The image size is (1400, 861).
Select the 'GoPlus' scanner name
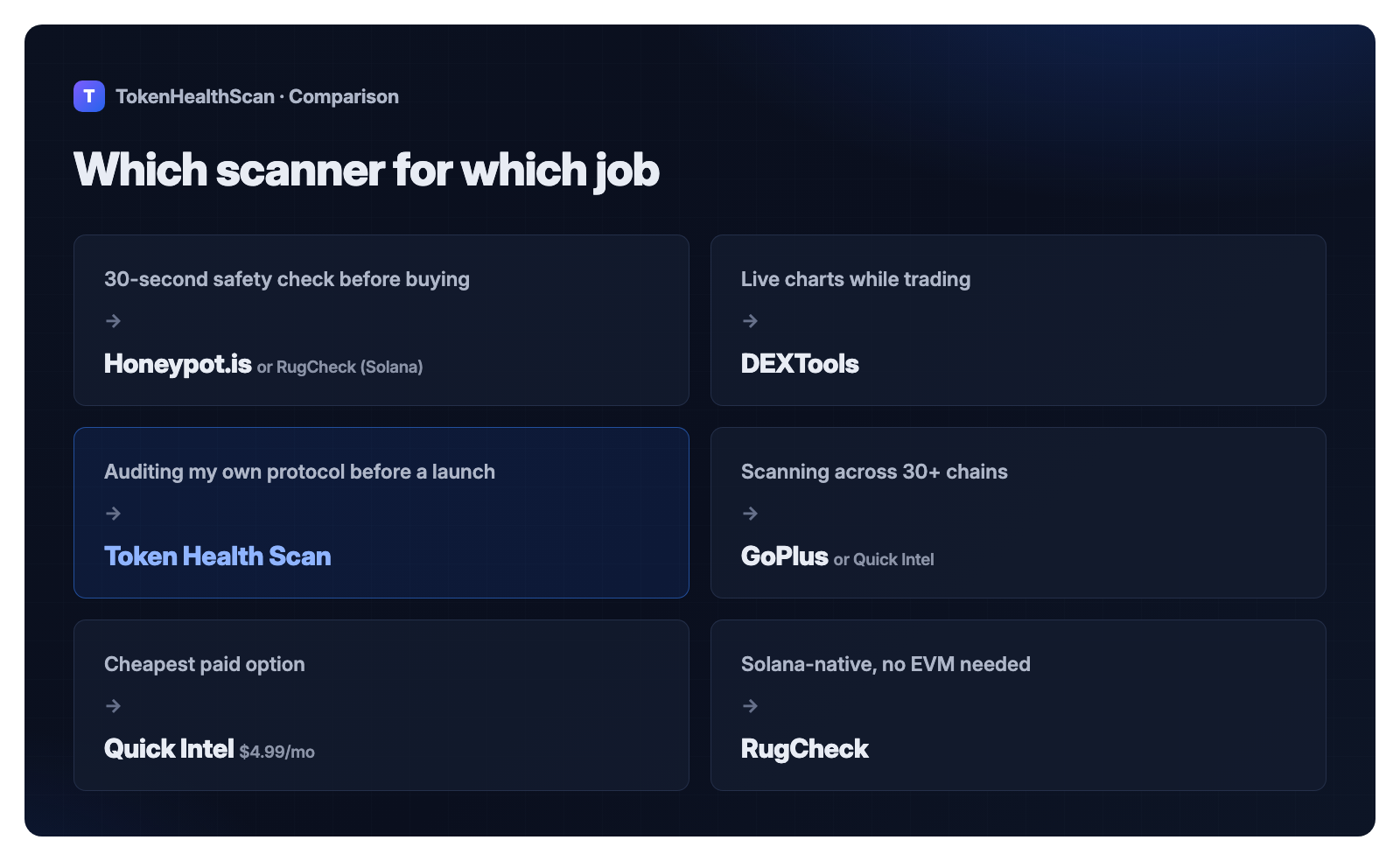click(784, 556)
